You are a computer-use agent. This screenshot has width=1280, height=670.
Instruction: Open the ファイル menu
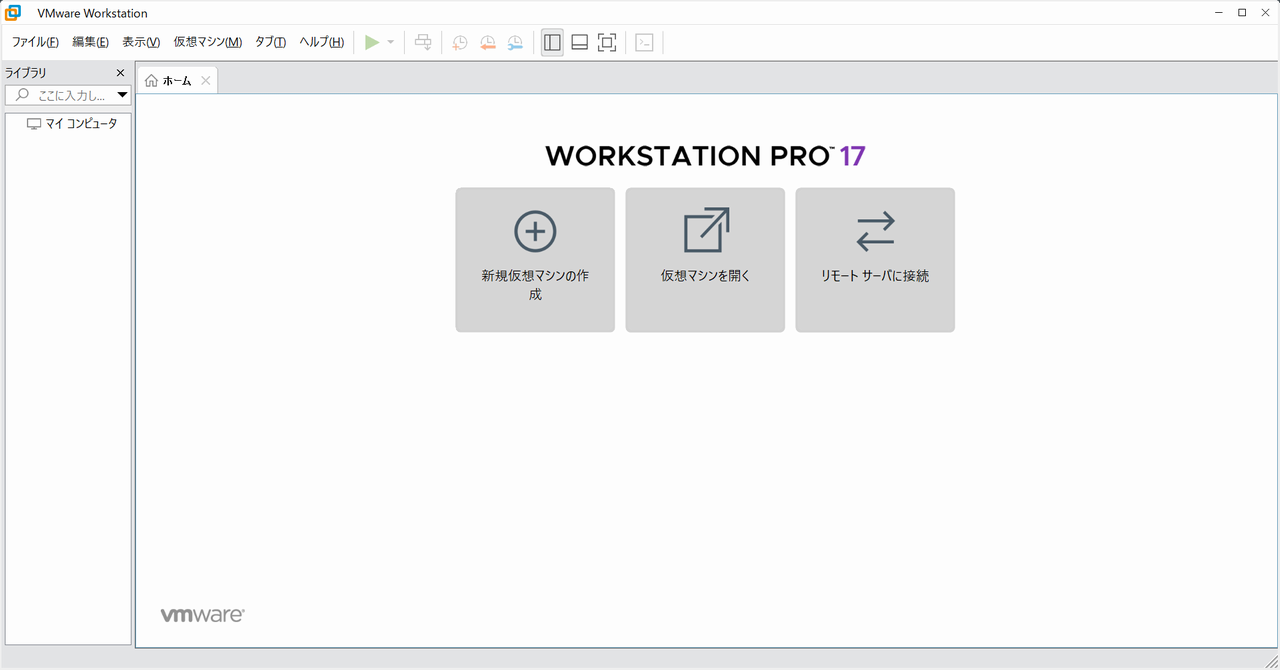35,42
